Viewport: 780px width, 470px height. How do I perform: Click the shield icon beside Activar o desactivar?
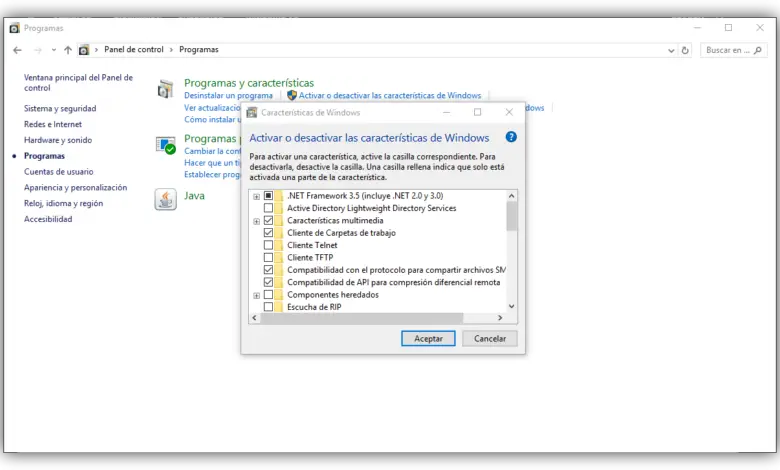click(292, 95)
